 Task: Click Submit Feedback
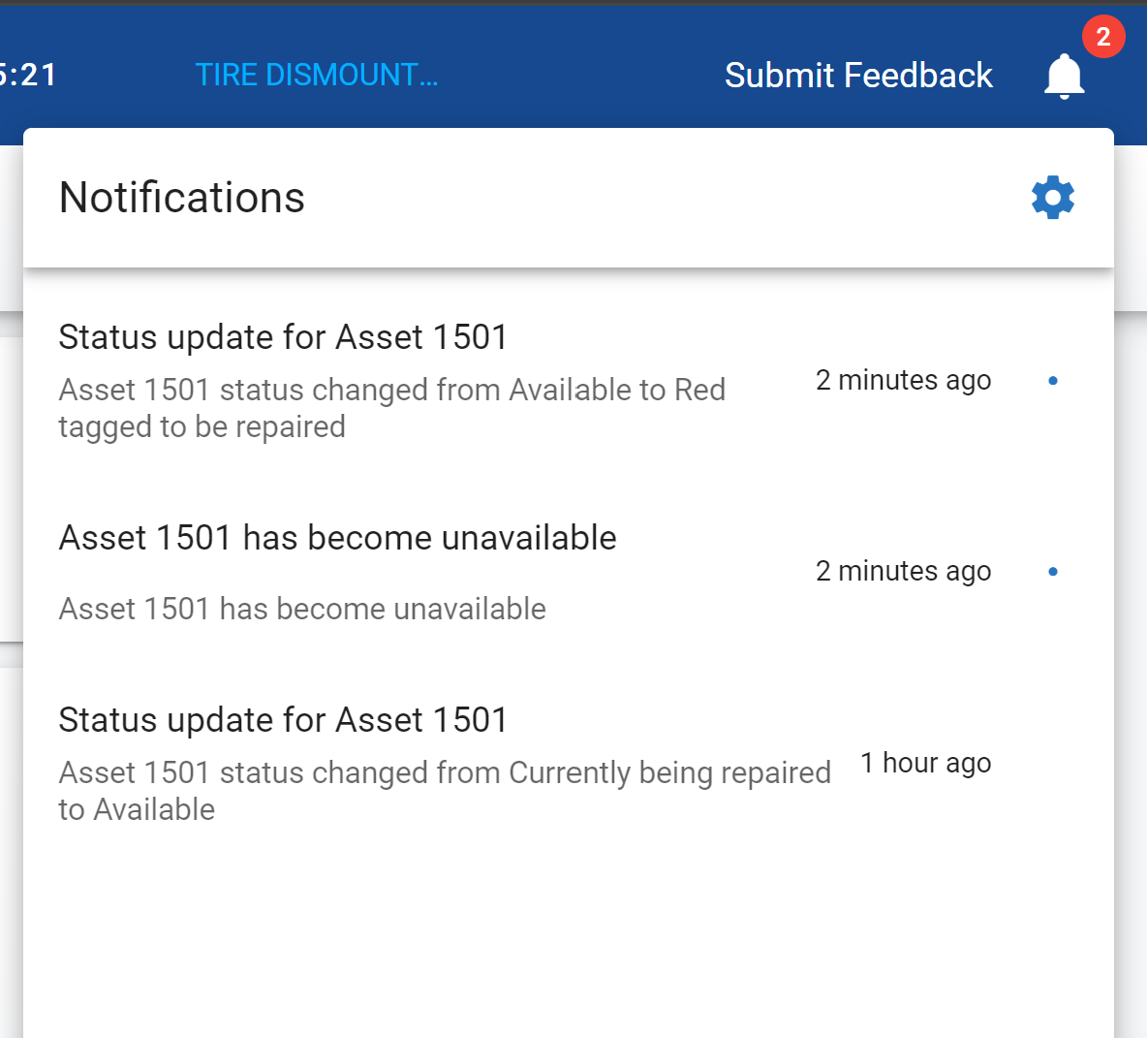858,76
